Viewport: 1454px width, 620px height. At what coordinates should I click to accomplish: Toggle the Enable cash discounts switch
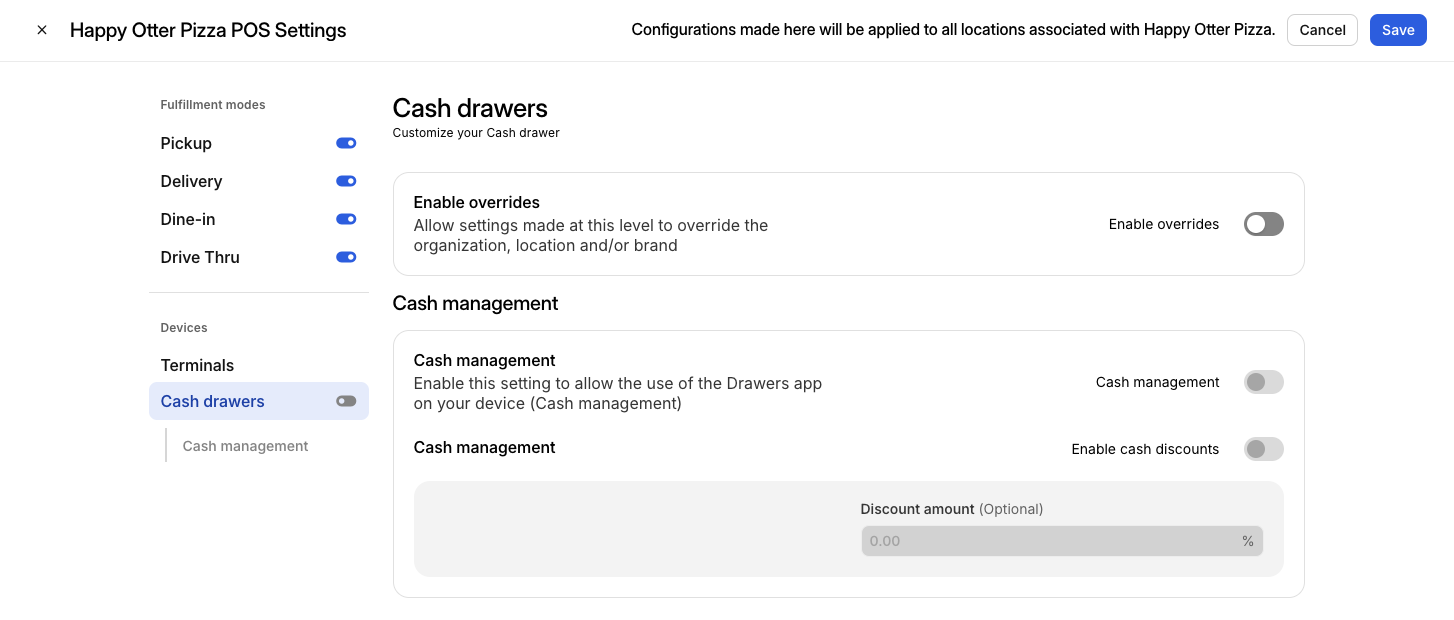[1264, 449]
